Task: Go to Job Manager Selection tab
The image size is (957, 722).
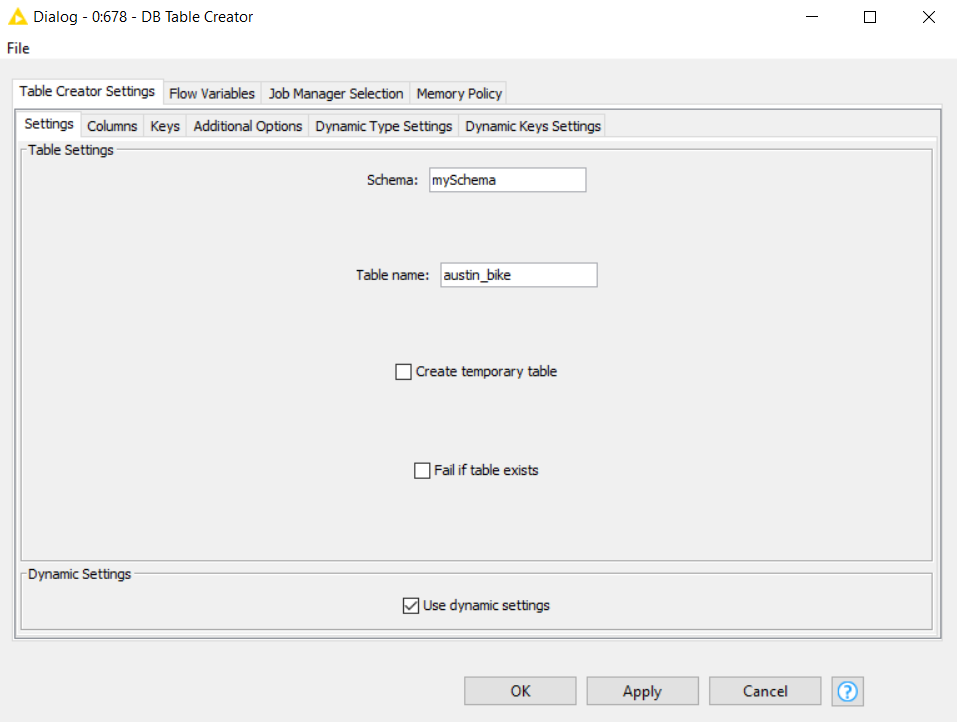Action: click(336, 93)
